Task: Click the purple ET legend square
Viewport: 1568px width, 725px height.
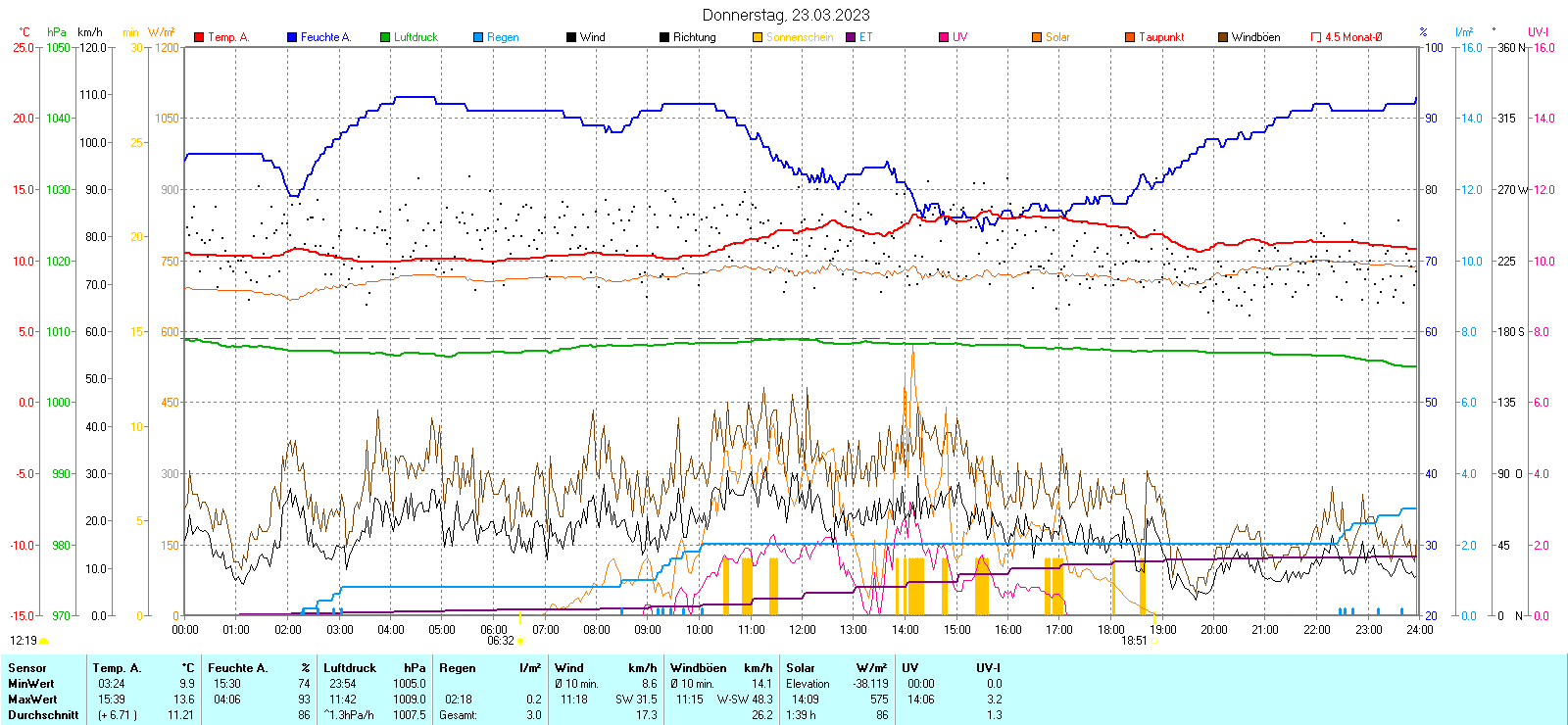Action: [851, 37]
